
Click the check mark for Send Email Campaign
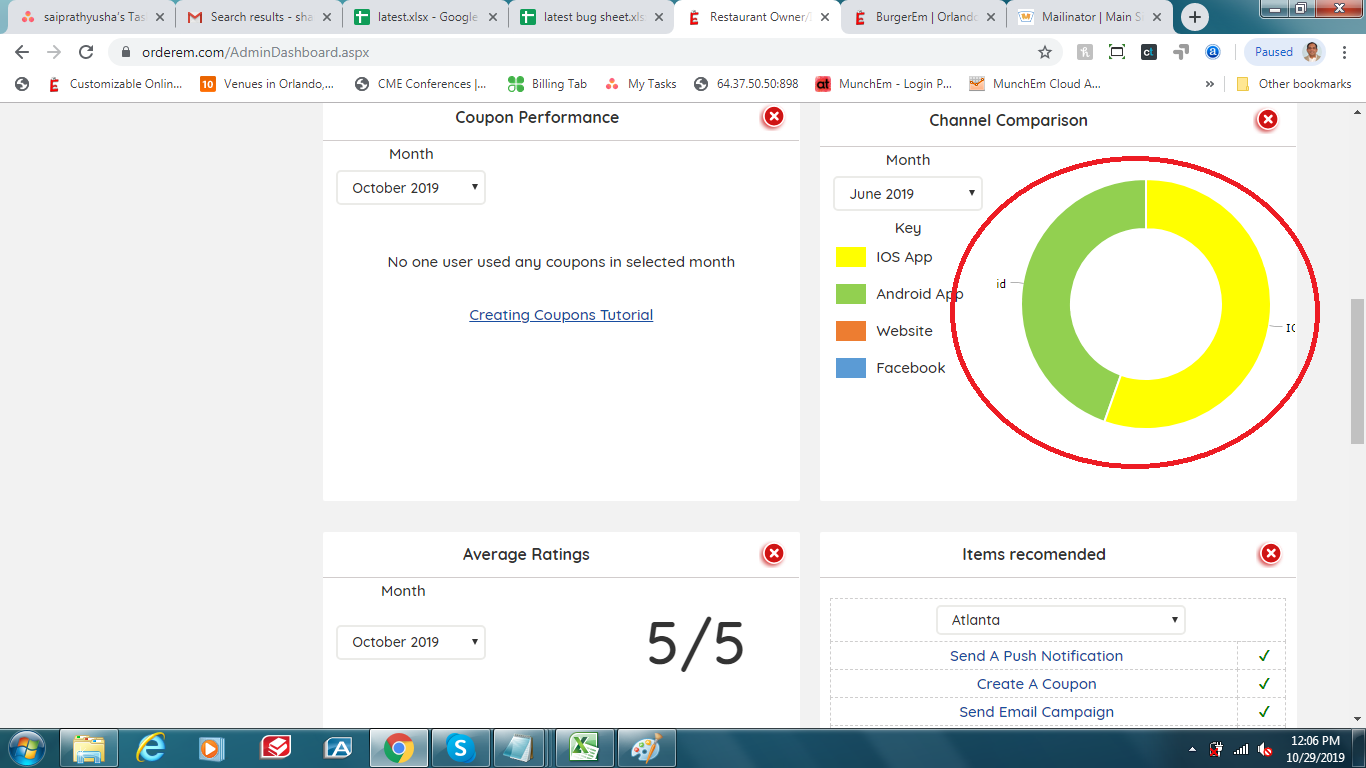(1264, 712)
